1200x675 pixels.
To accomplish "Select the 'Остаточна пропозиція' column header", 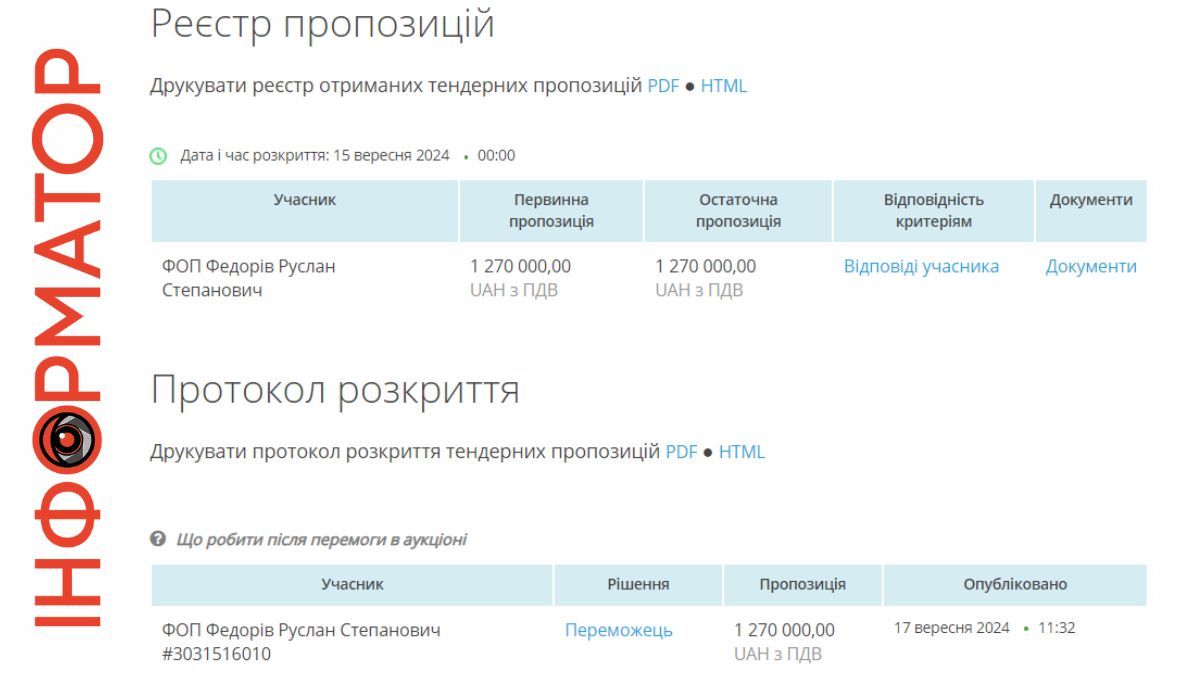I will [737, 210].
